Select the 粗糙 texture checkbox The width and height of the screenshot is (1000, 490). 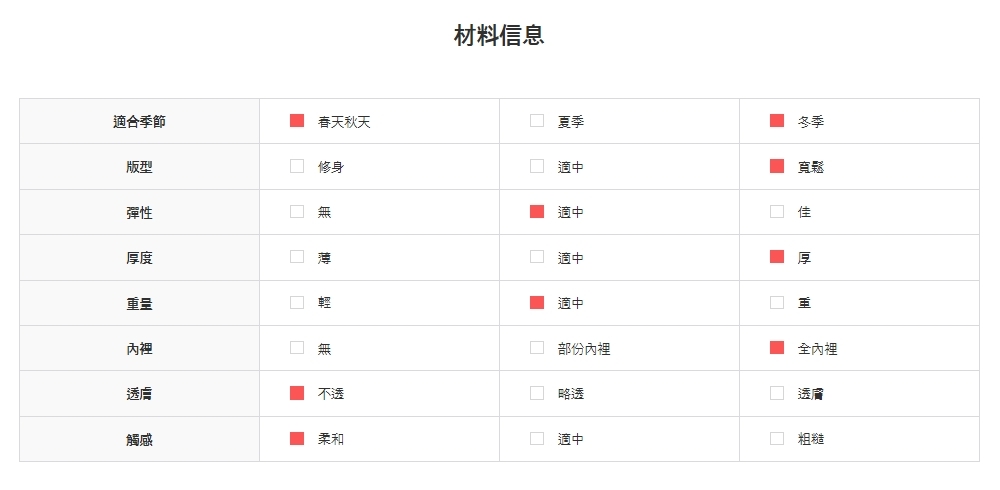click(777, 438)
